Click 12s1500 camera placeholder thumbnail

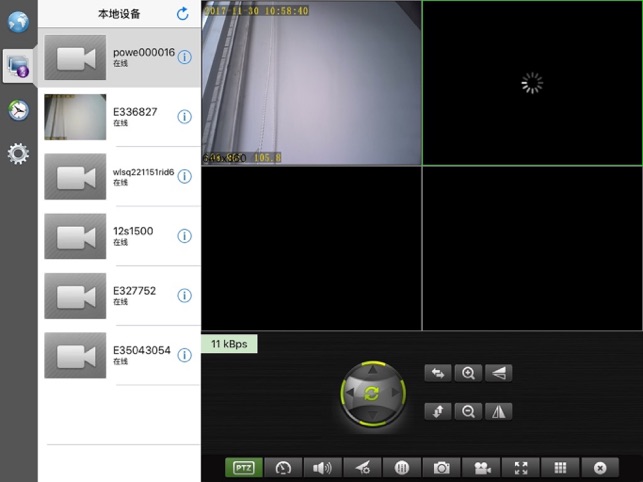(x=75, y=236)
